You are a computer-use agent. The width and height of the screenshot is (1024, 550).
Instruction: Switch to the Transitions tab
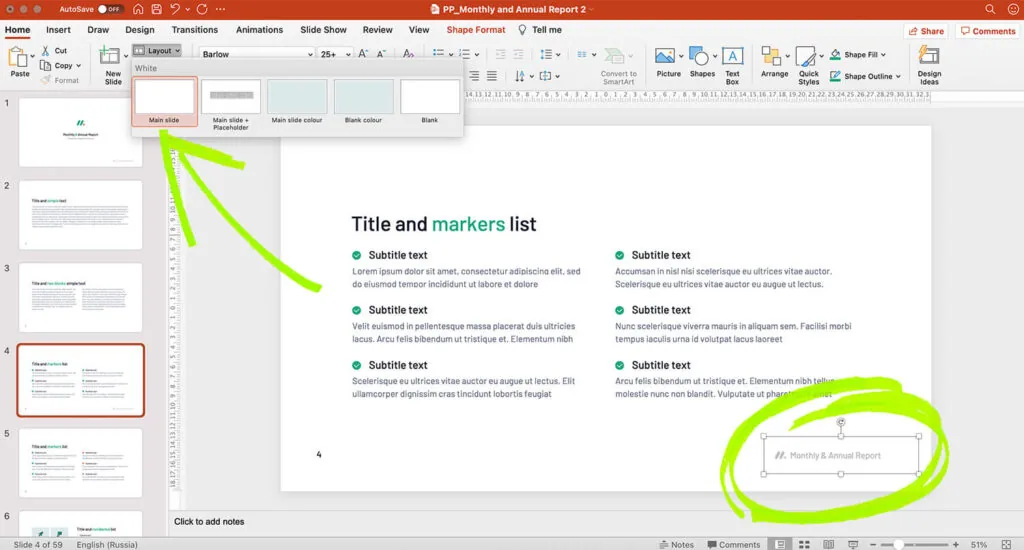pyautogui.click(x=195, y=30)
